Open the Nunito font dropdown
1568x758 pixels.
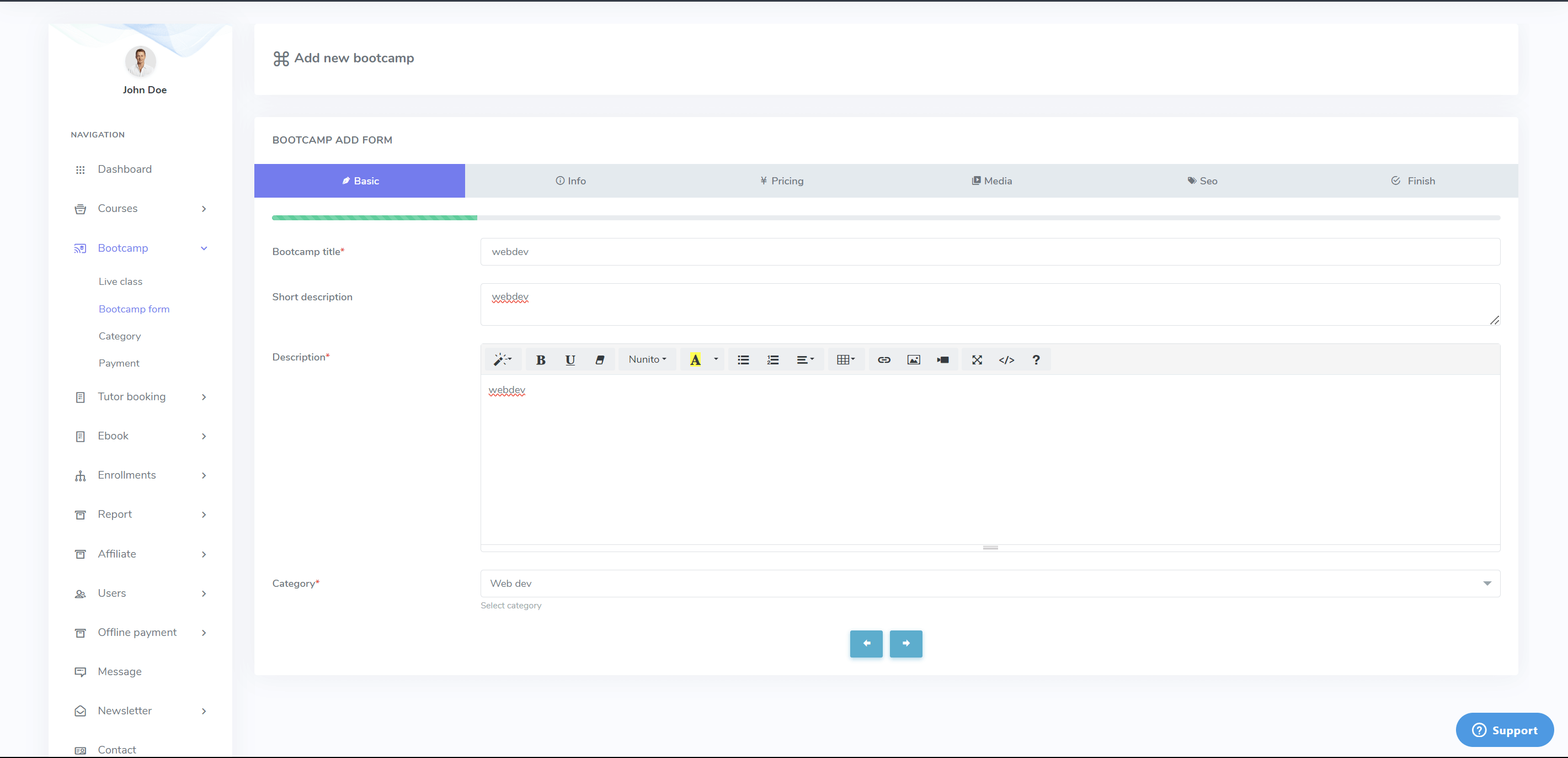(647, 359)
